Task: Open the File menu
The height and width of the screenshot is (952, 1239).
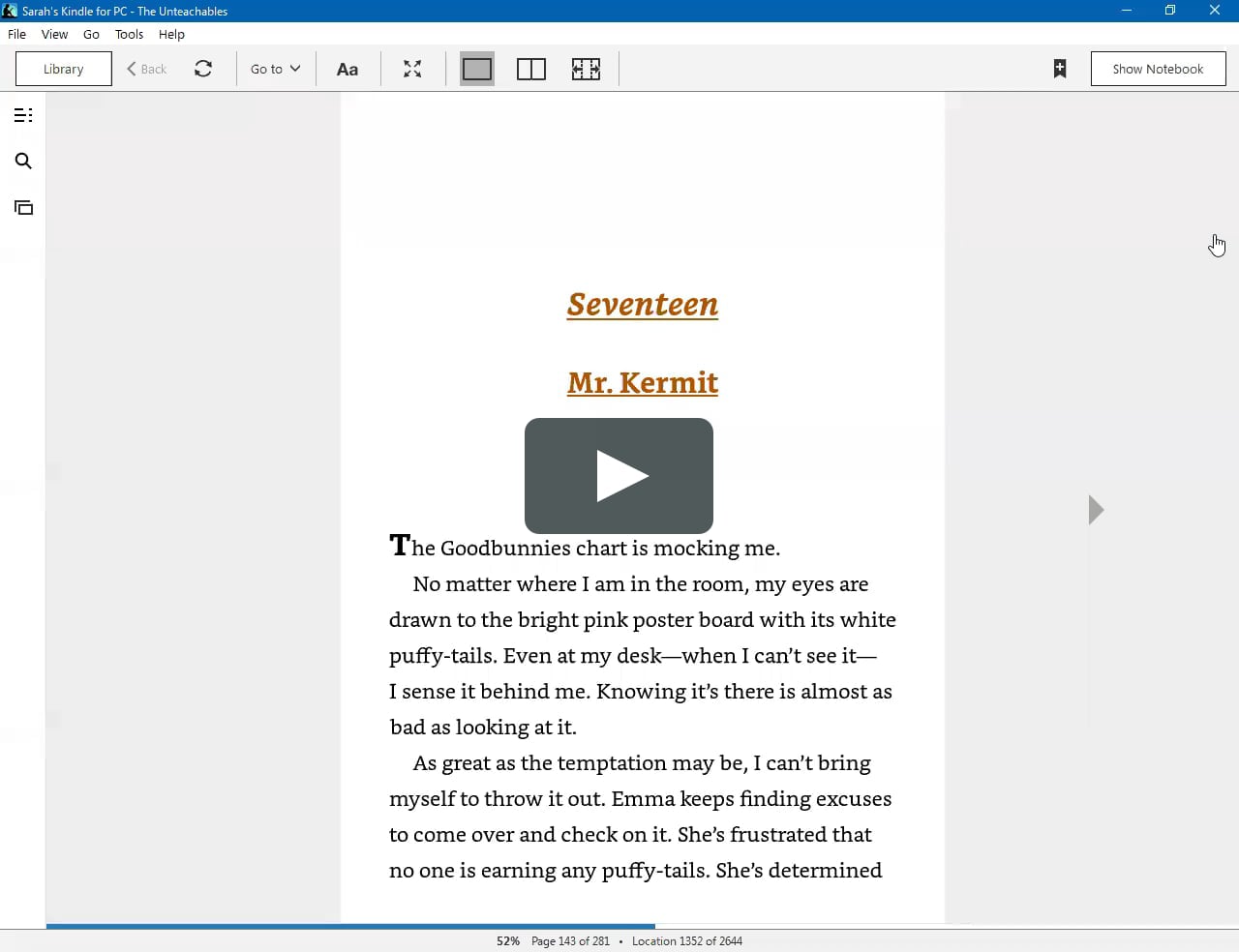Action: (x=16, y=34)
